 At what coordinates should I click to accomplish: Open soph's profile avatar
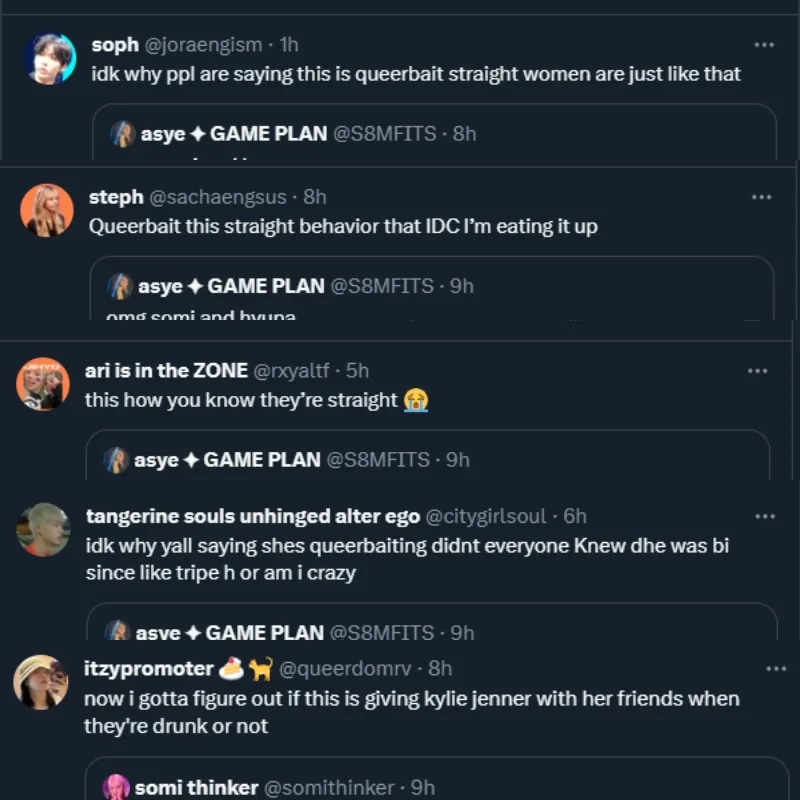tap(49, 59)
